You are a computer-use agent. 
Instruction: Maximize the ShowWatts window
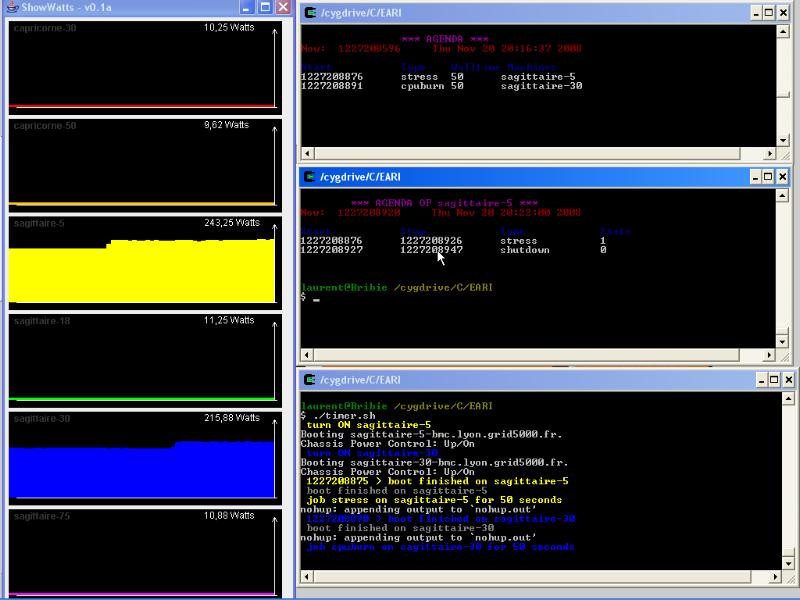(265, 7)
